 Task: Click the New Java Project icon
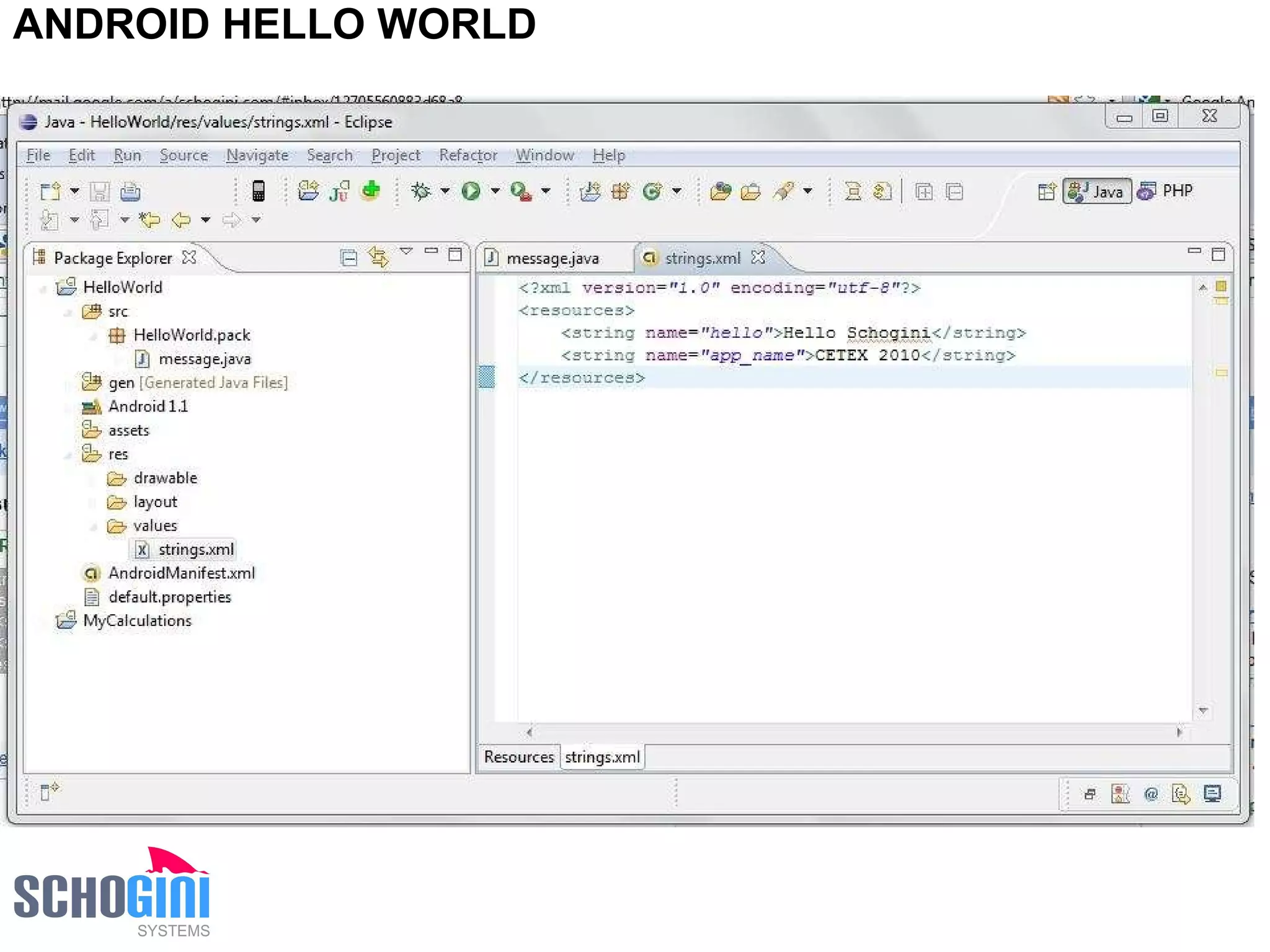pyautogui.click(x=590, y=191)
